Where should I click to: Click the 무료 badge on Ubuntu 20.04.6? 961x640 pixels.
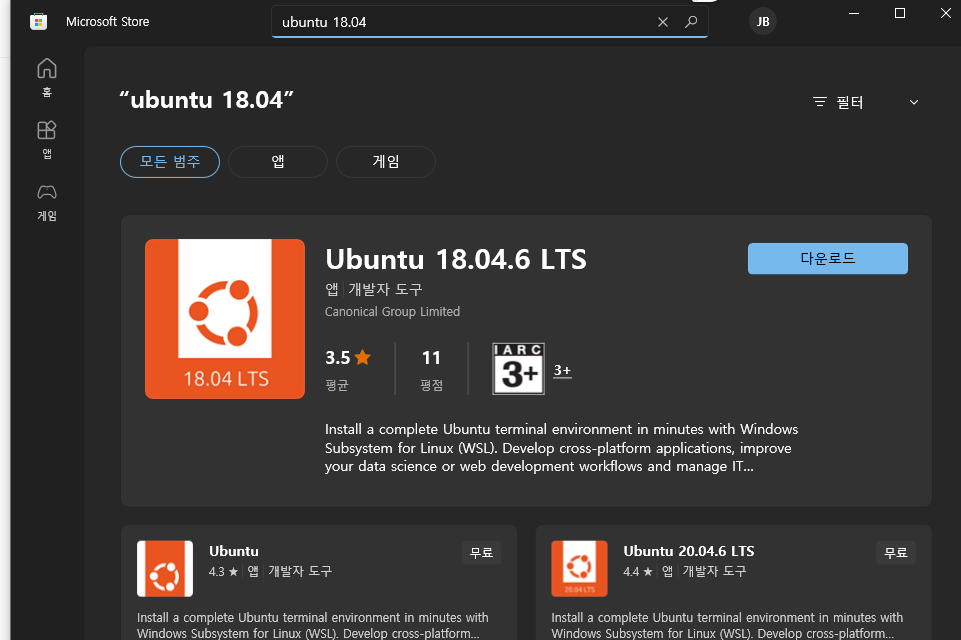(x=895, y=552)
